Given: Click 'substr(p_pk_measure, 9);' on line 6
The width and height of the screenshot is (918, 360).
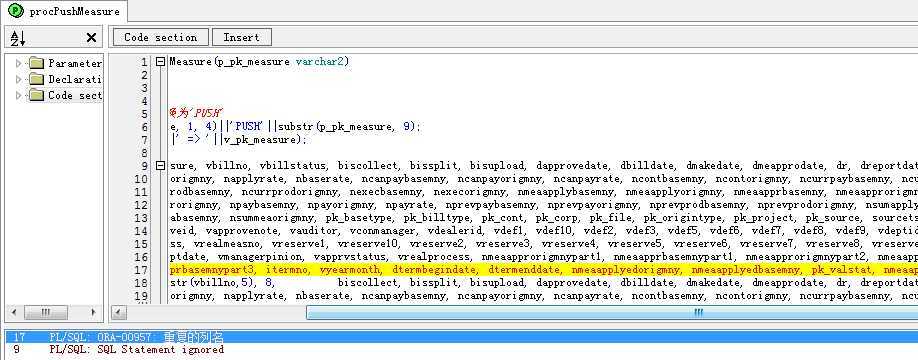Looking at the screenshot, I should pyautogui.click(x=350, y=126).
